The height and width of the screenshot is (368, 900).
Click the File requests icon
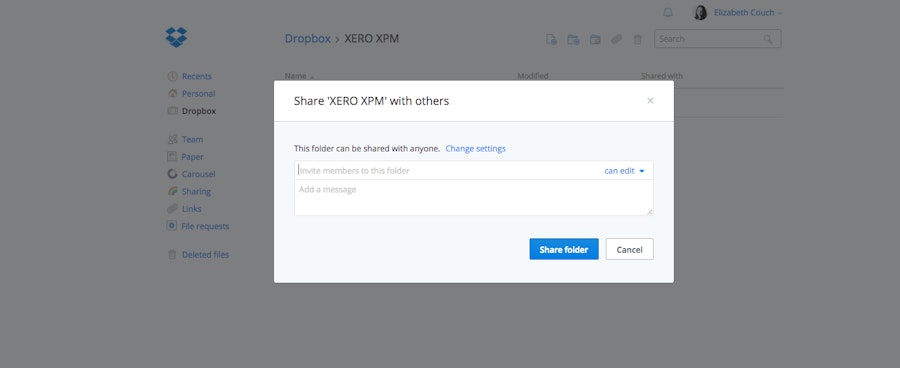(172, 226)
